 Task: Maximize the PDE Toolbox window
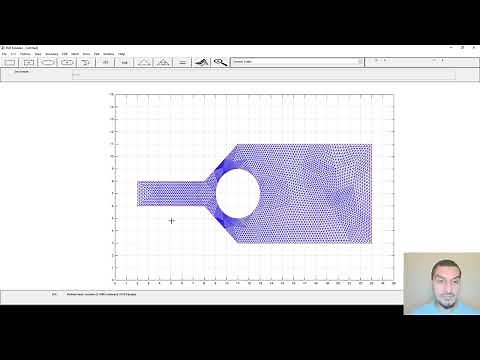point(463,48)
